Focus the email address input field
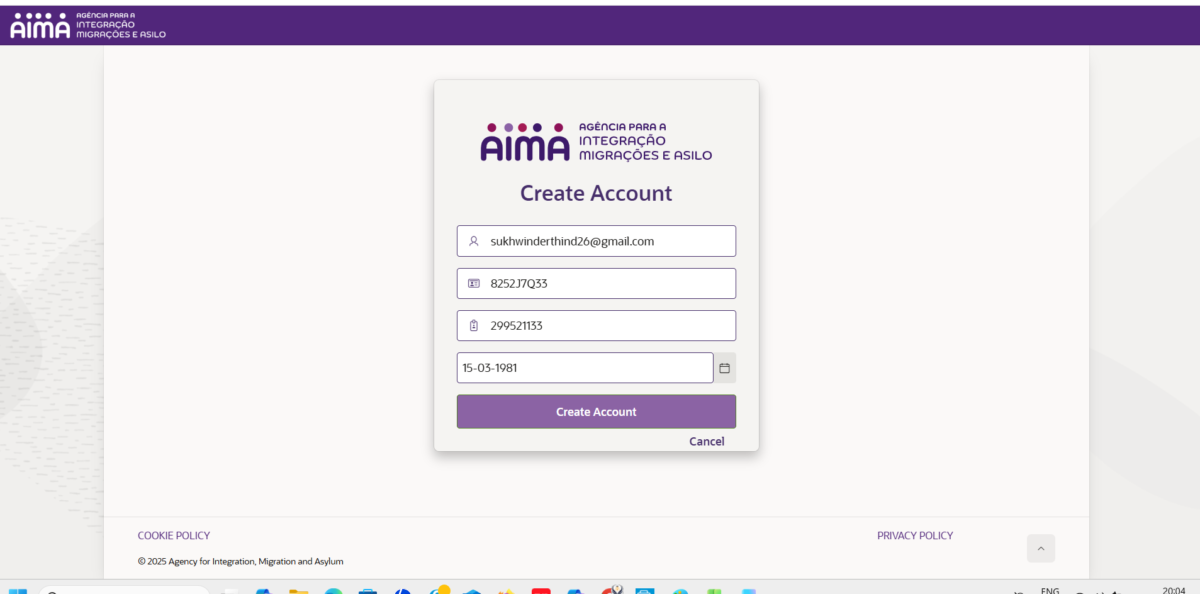 pos(605,241)
